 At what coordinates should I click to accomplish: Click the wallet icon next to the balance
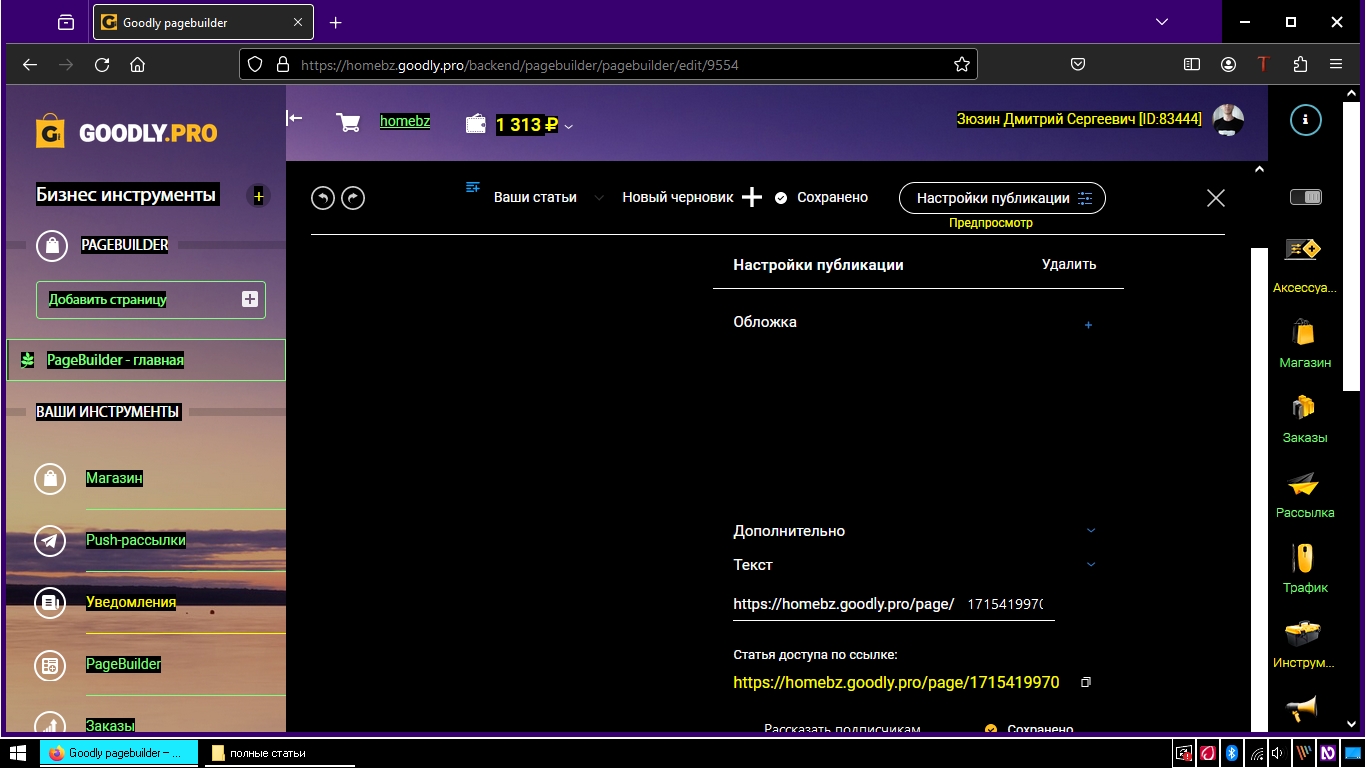point(476,124)
